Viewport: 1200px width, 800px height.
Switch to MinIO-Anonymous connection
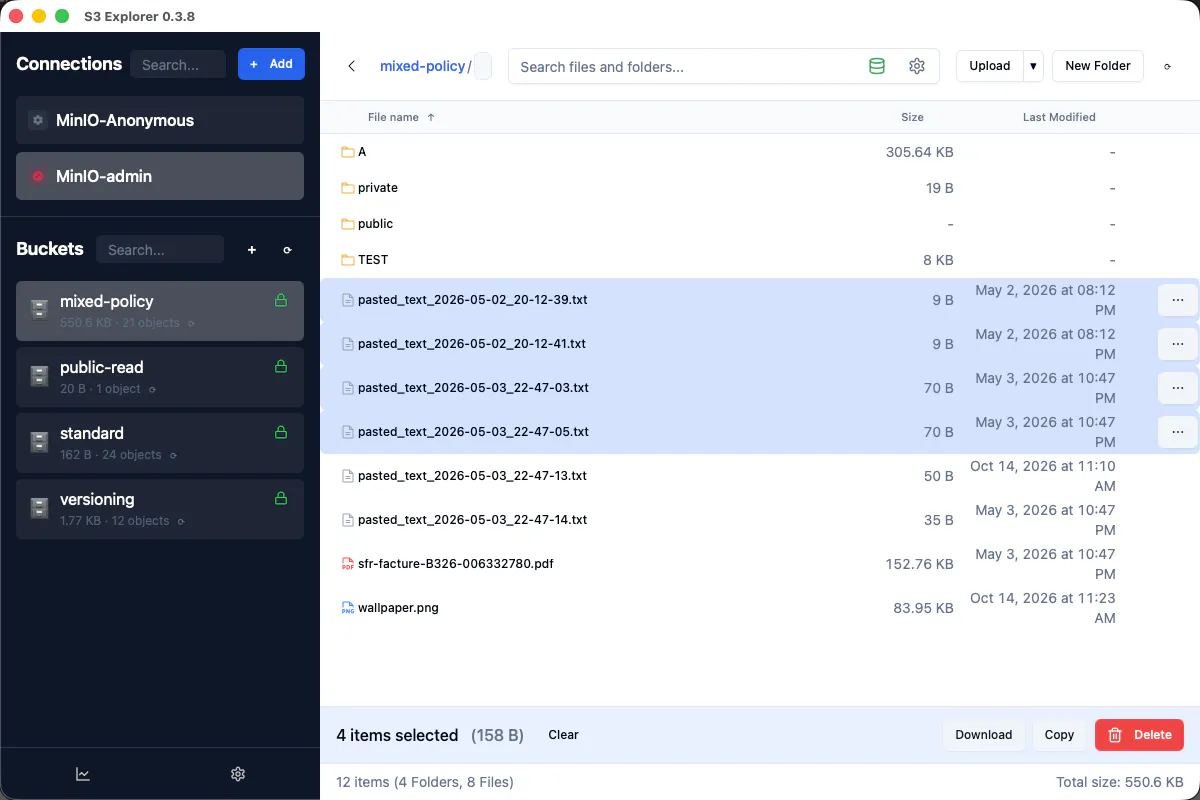point(160,120)
